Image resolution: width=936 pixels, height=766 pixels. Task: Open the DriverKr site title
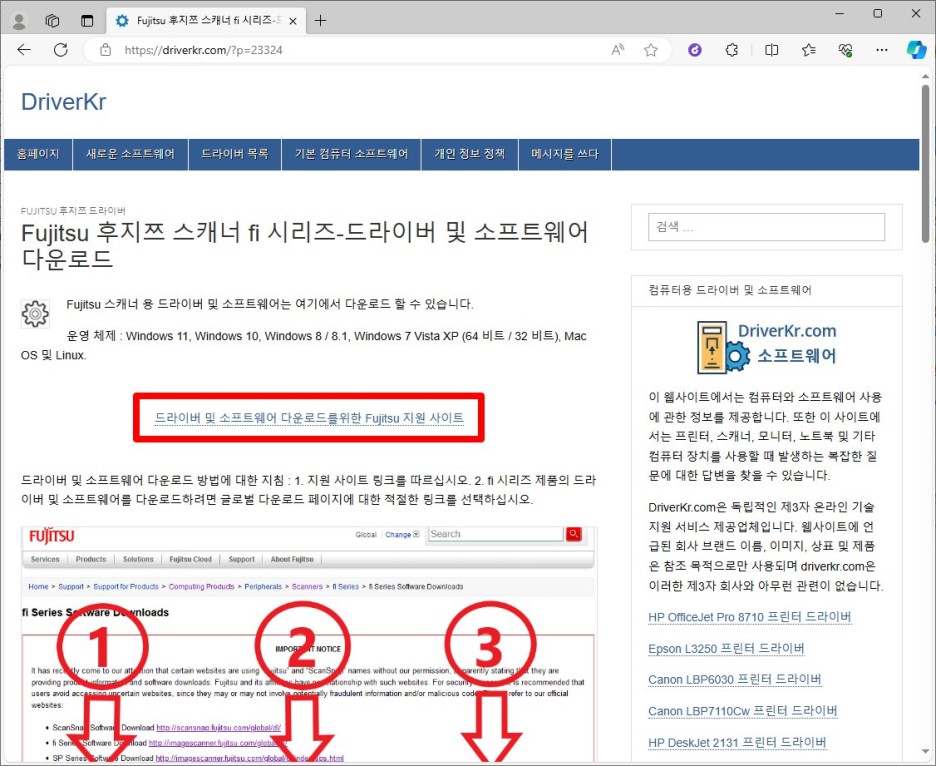coord(64,101)
